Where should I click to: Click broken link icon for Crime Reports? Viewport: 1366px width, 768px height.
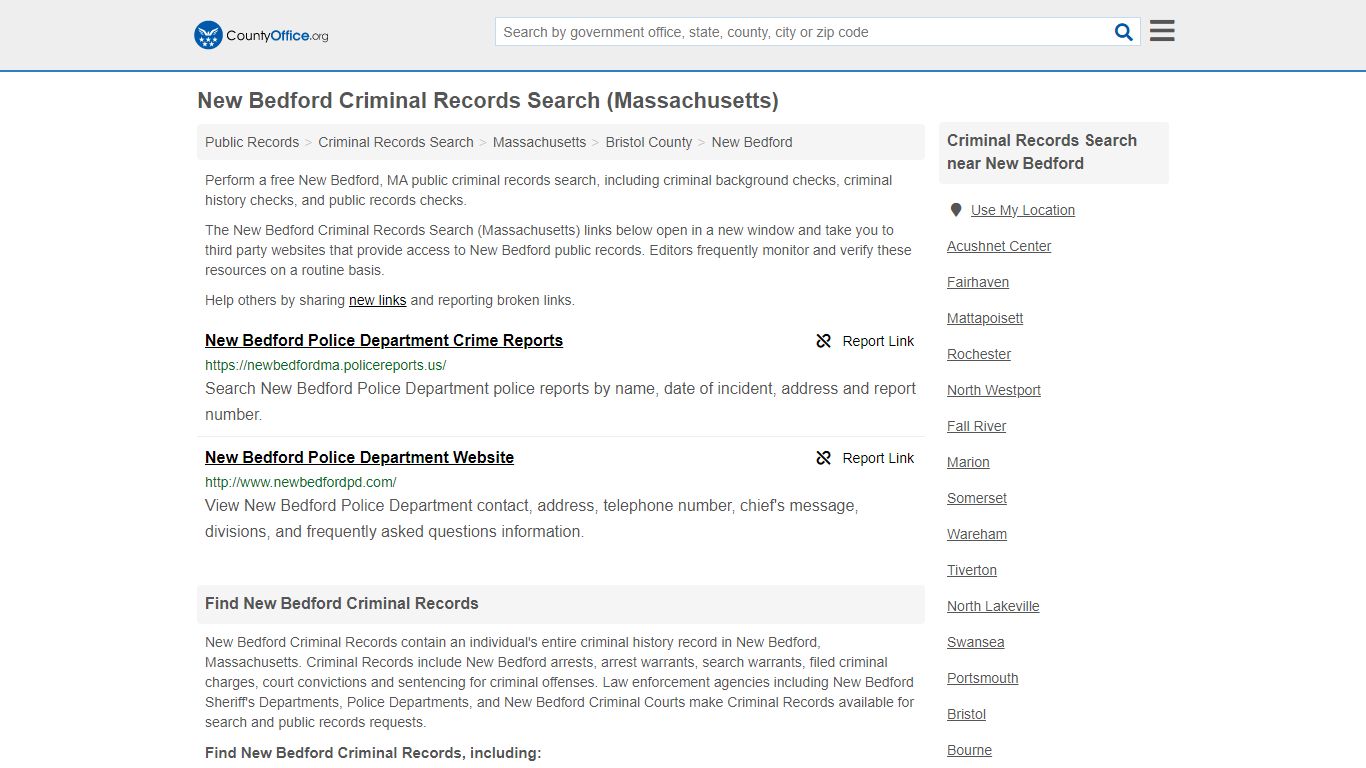pos(823,341)
